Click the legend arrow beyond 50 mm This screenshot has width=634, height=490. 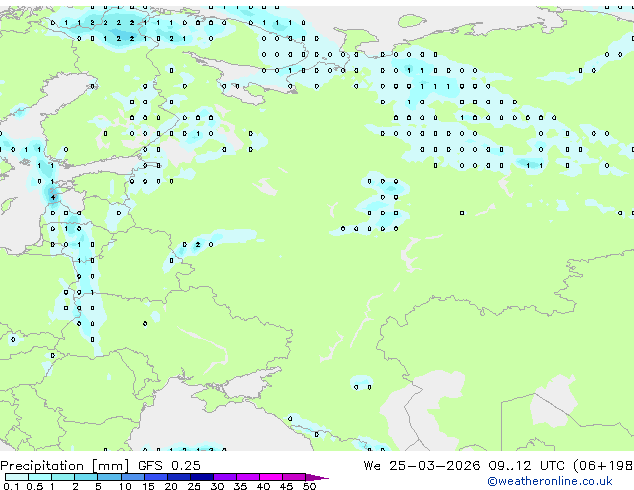point(317,477)
